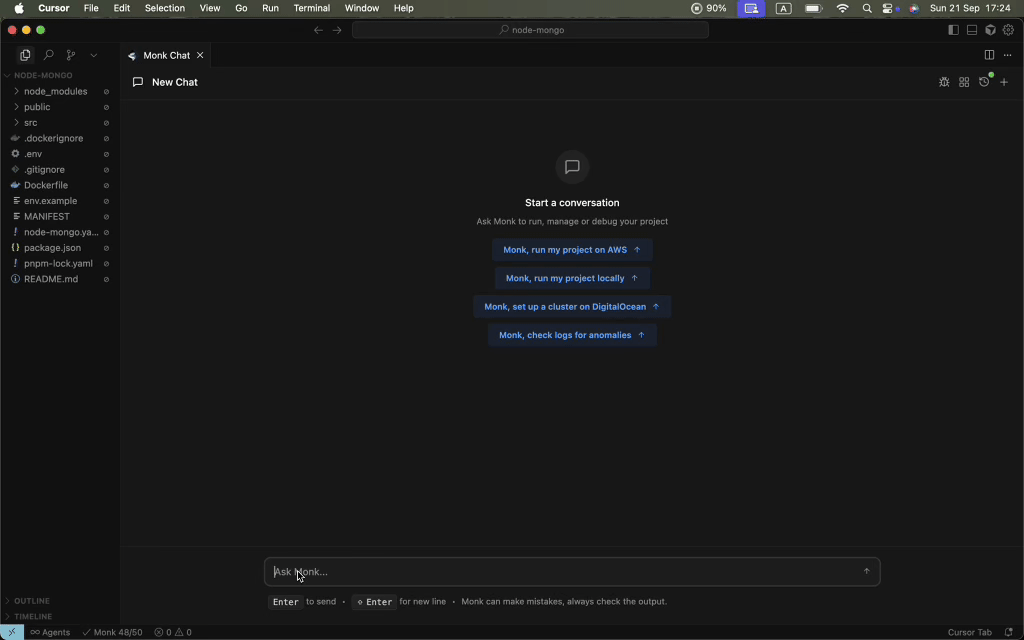This screenshot has width=1024, height=640.
Task: Open Spotlight search in menu bar
Action: point(867,8)
